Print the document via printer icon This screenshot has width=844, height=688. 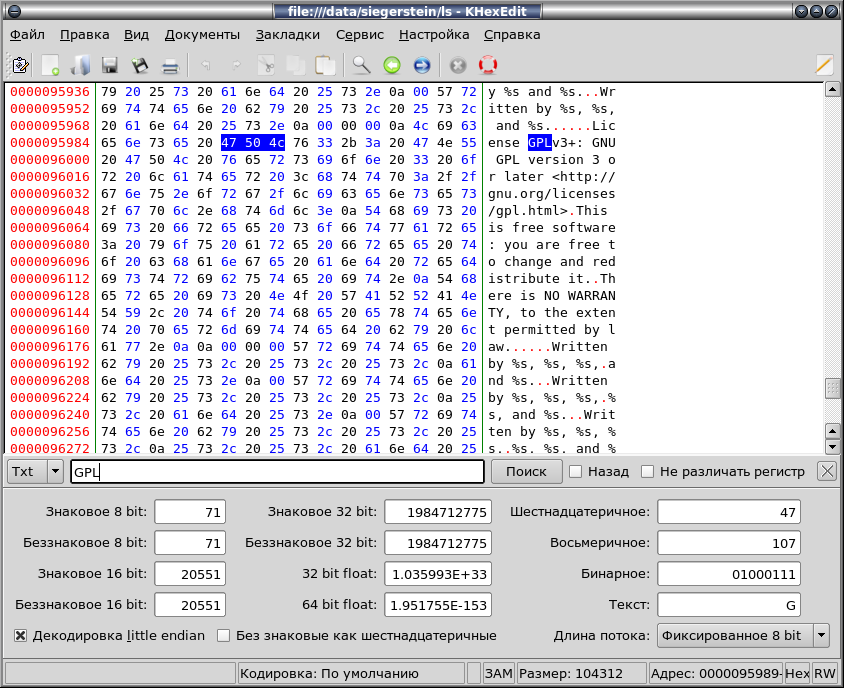170,65
